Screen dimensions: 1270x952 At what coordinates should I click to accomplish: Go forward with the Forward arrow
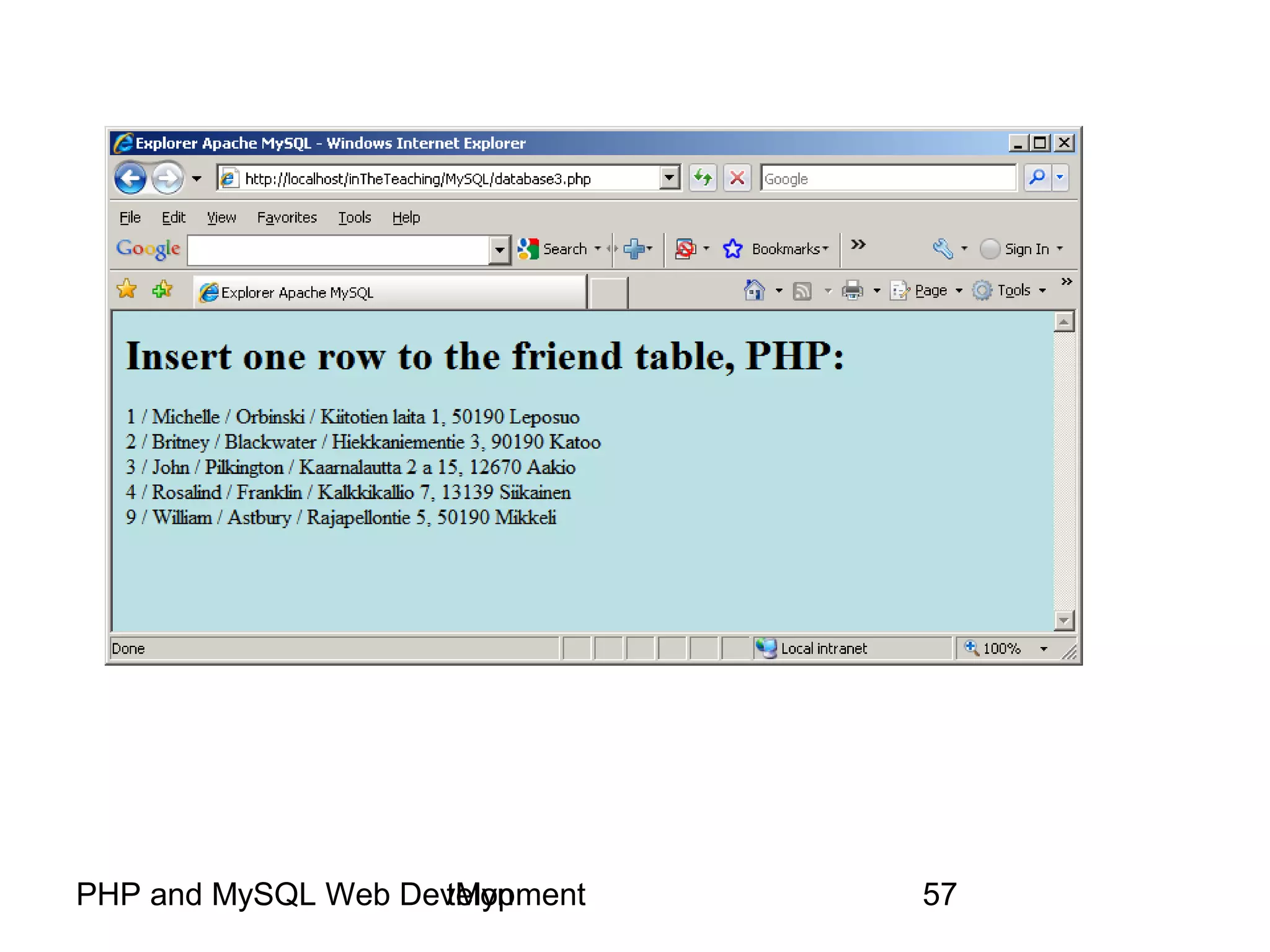pyautogui.click(x=167, y=179)
